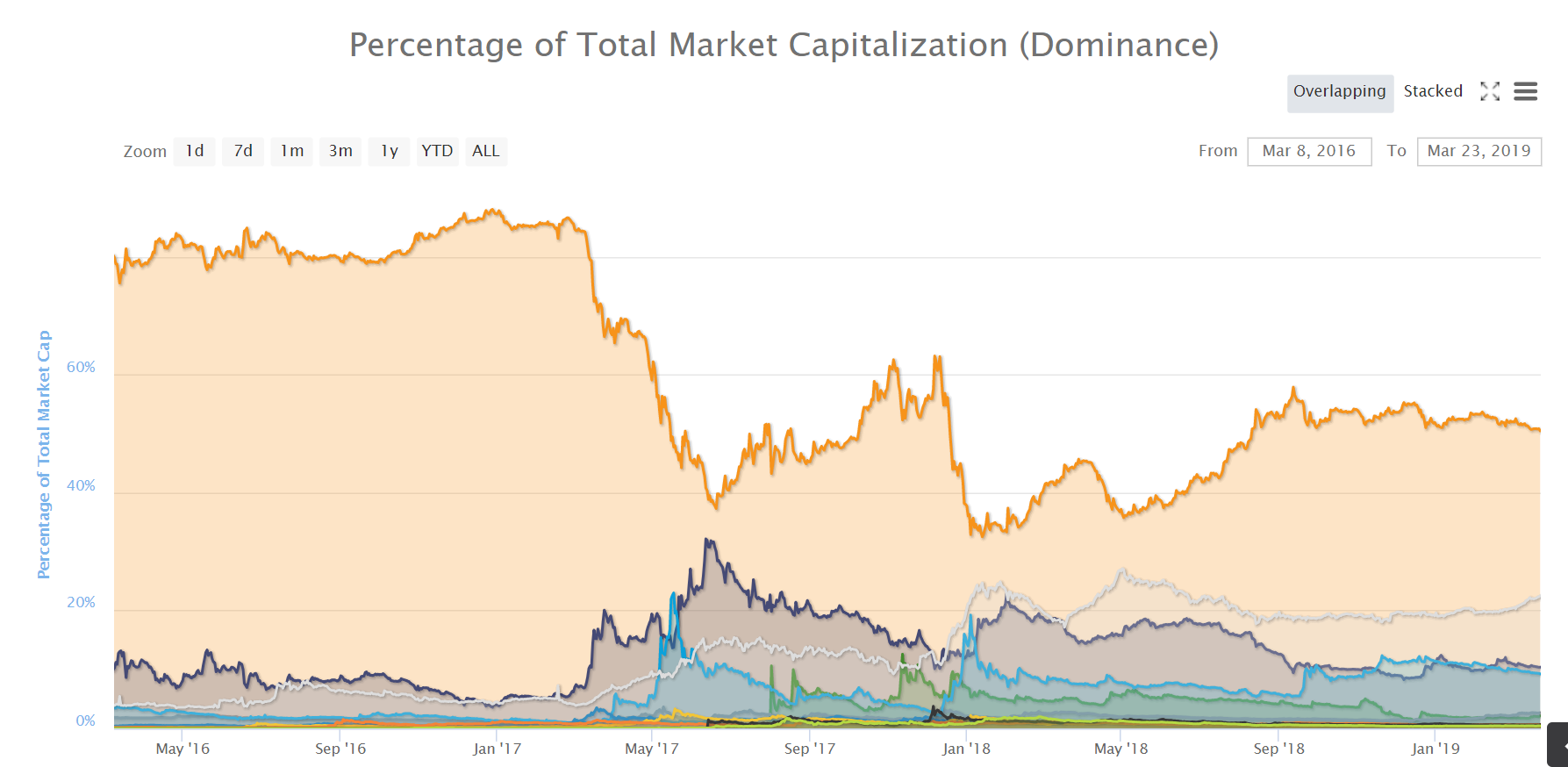Set zoom range to 1y

[x=390, y=151]
